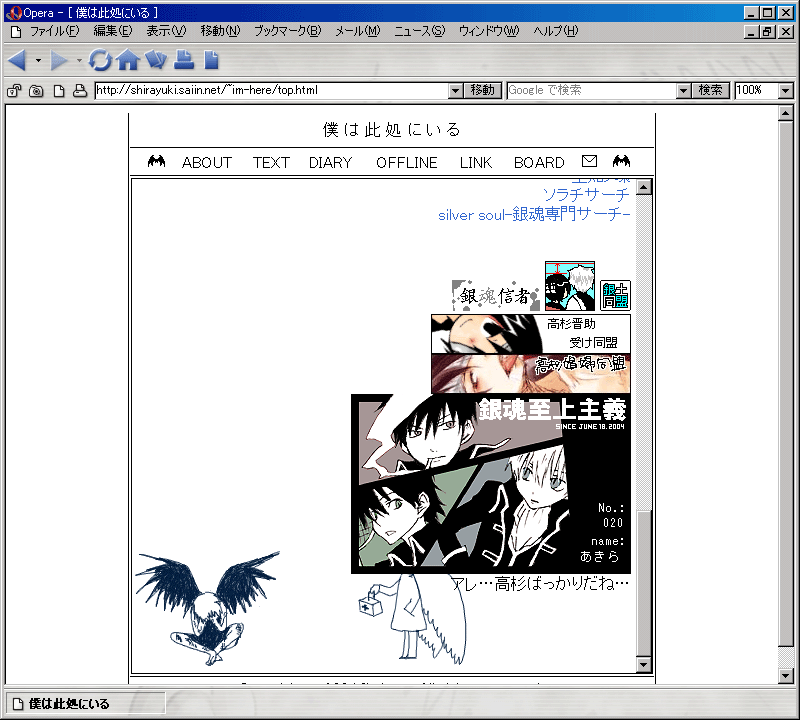800x720 pixels.
Task: Open the ABOUT page link
Action: (x=207, y=163)
